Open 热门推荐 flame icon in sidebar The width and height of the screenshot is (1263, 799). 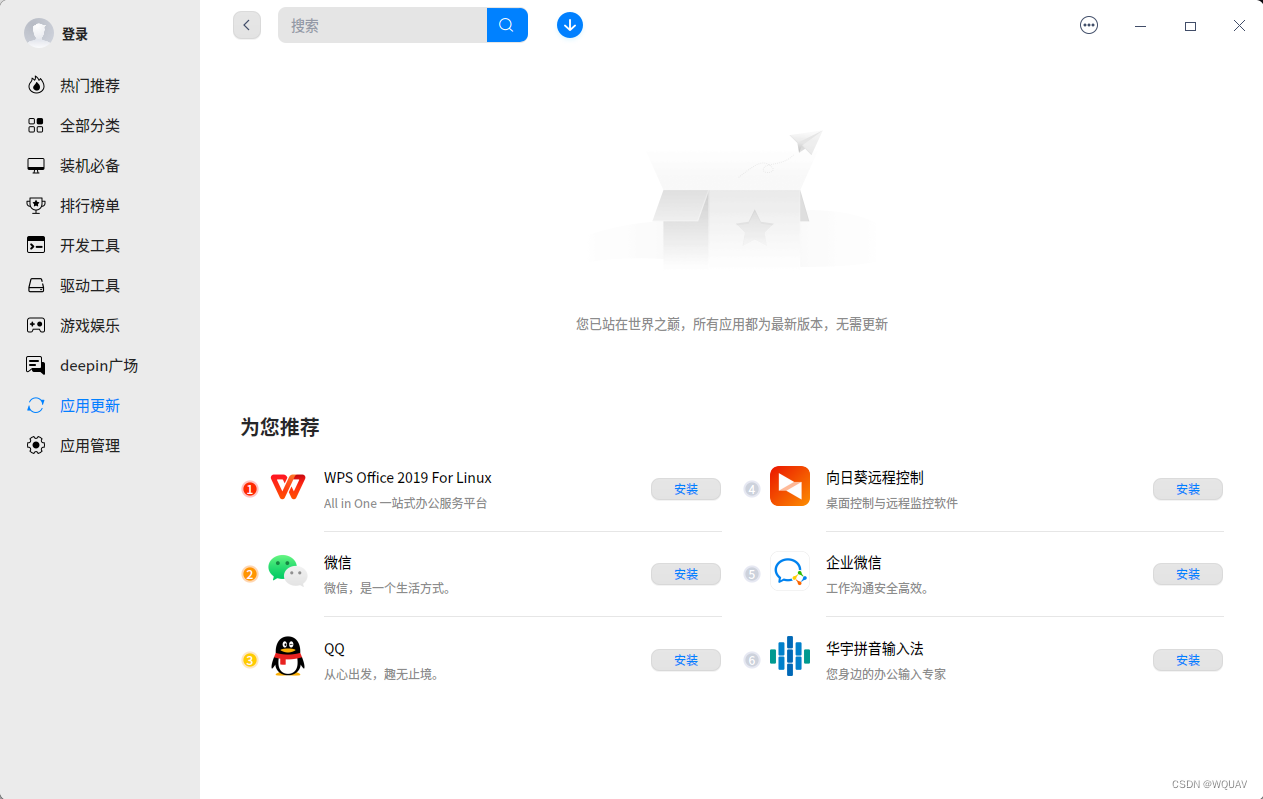(36, 85)
